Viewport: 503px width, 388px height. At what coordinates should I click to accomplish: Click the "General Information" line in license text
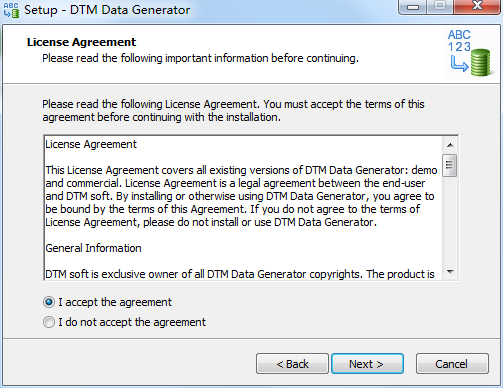[93, 248]
